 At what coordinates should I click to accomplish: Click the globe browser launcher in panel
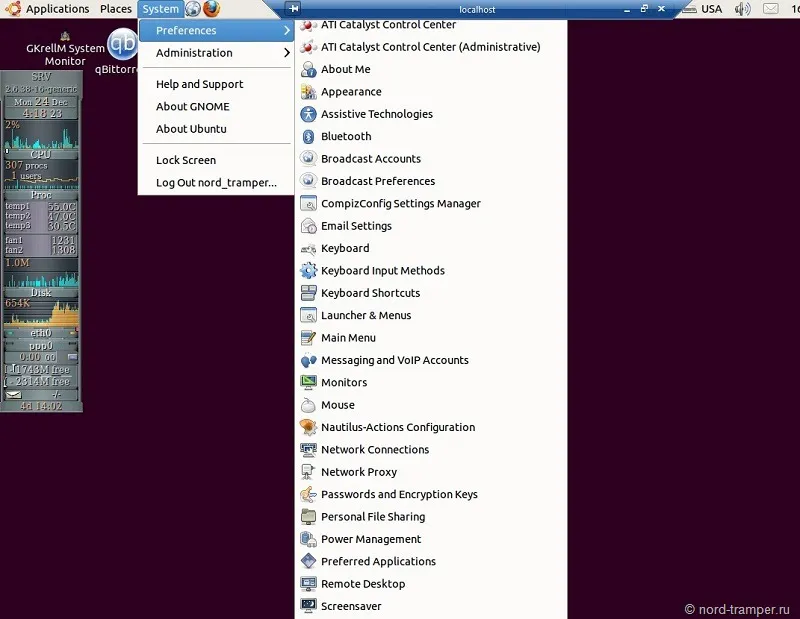192,9
